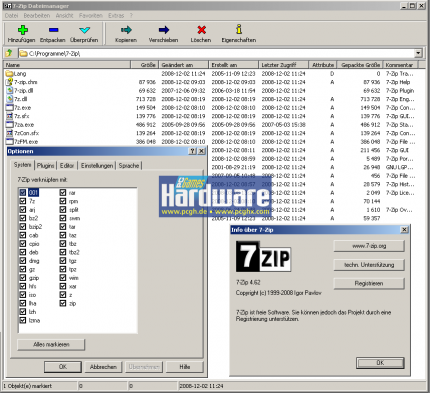The width and height of the screenshot is (430, 393).
Task: Select the 7z.sfx file name
Action: [x=22, y=116]
